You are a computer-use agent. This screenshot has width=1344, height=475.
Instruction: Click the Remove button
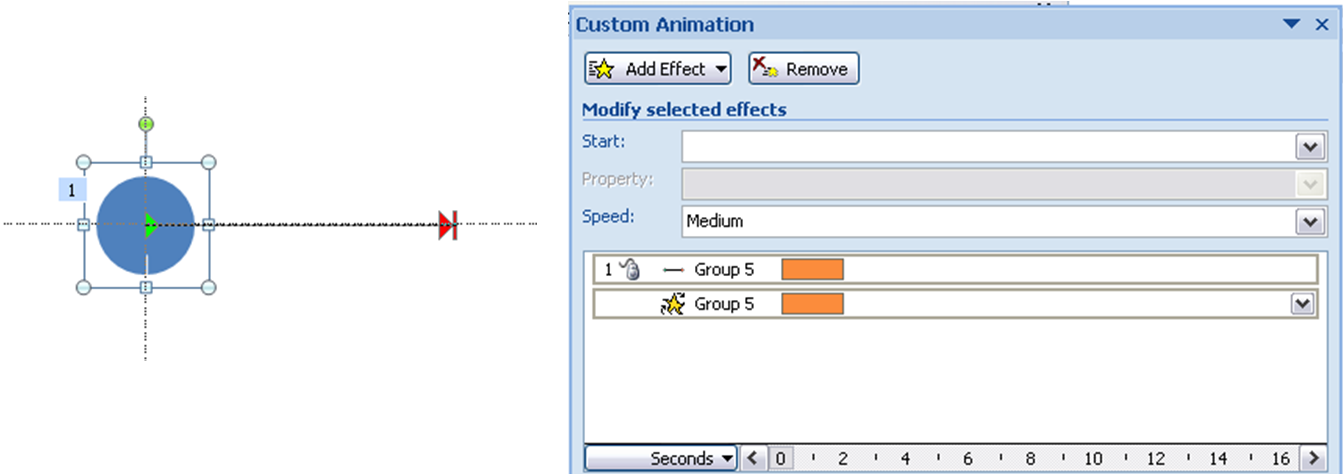803,69
